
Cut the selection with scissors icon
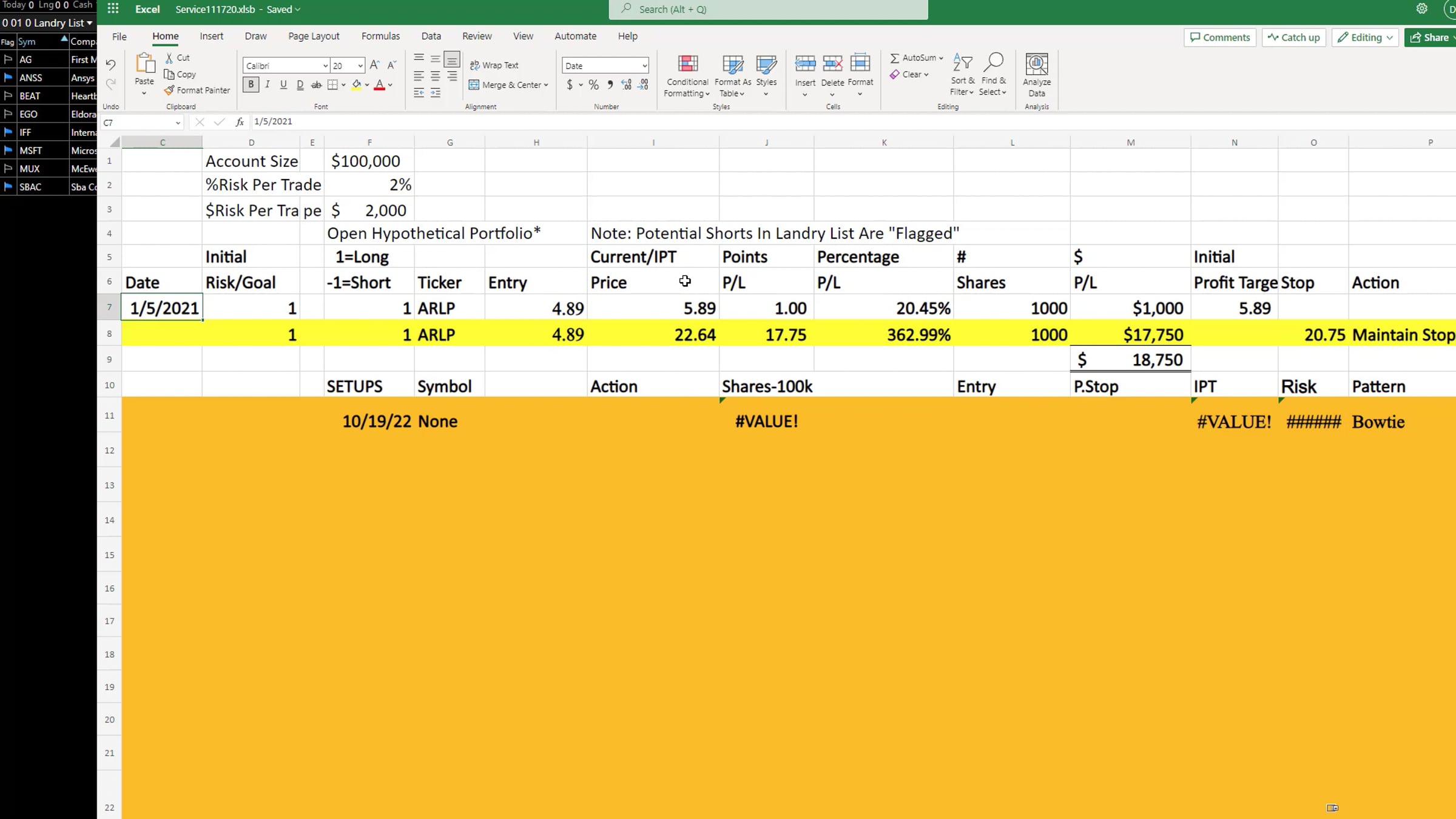(169, 58)
